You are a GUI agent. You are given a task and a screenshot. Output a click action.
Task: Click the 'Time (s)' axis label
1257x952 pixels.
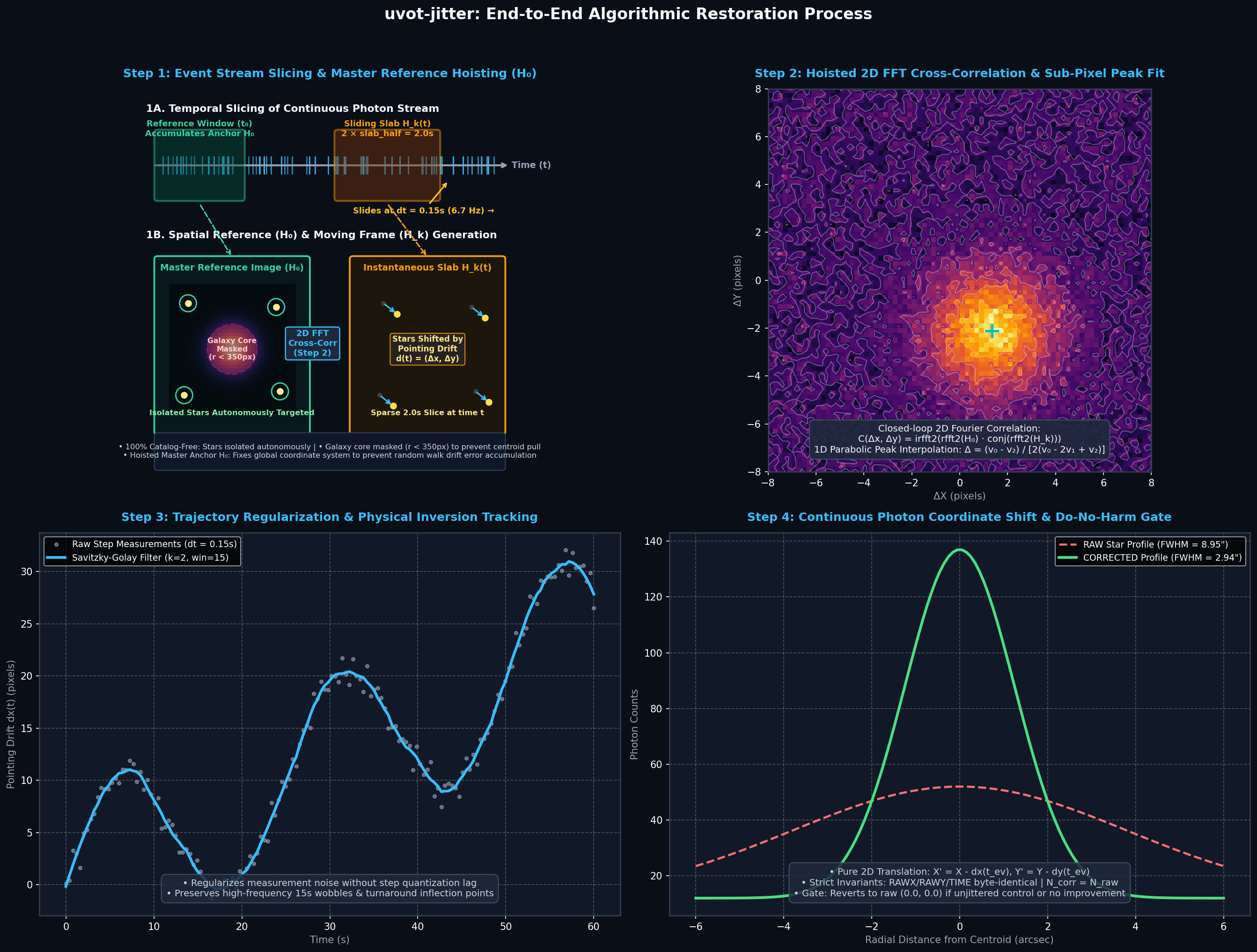[x=330, y=939]
